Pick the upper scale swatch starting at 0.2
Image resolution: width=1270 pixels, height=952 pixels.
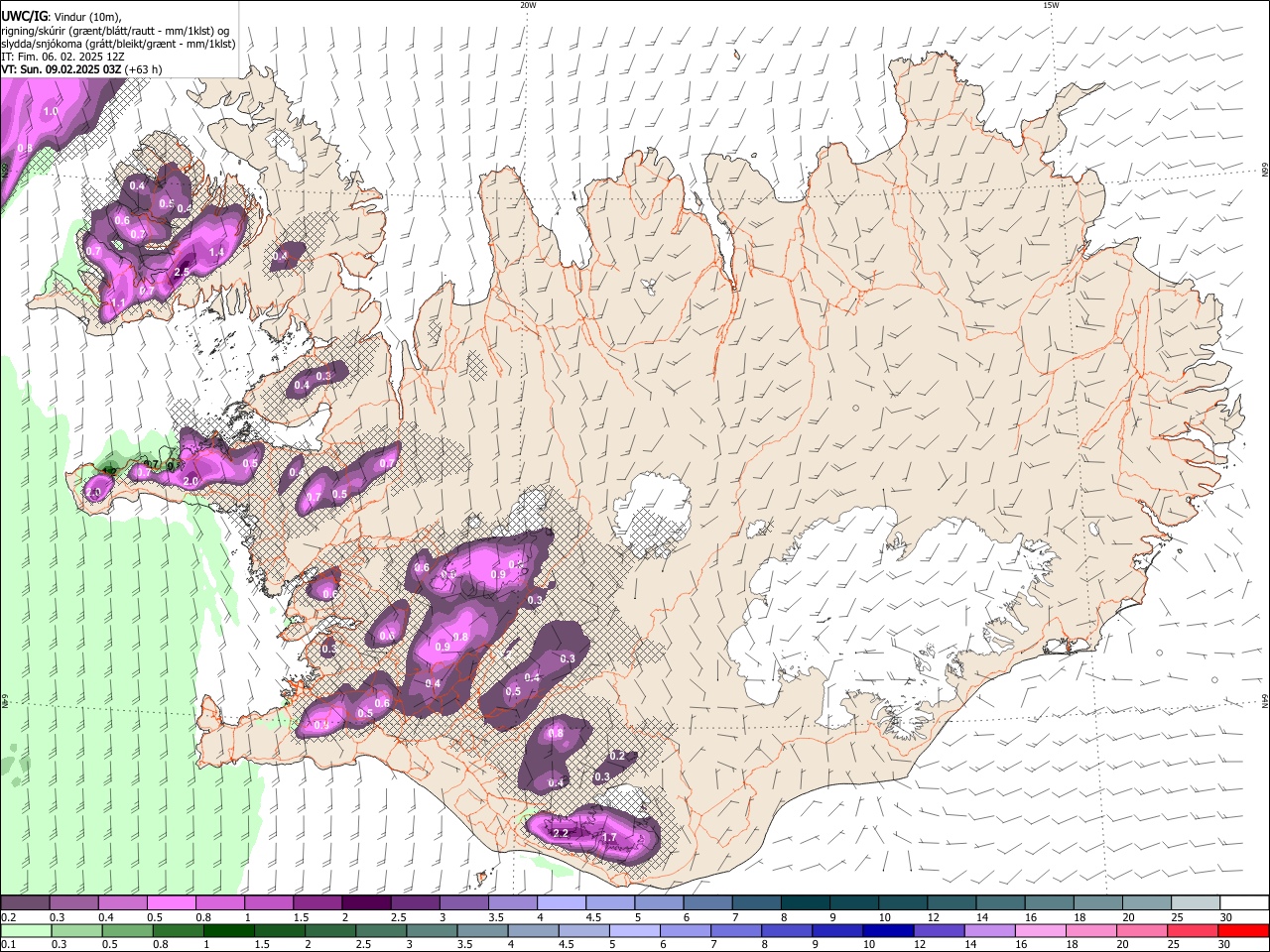(25, 903)
